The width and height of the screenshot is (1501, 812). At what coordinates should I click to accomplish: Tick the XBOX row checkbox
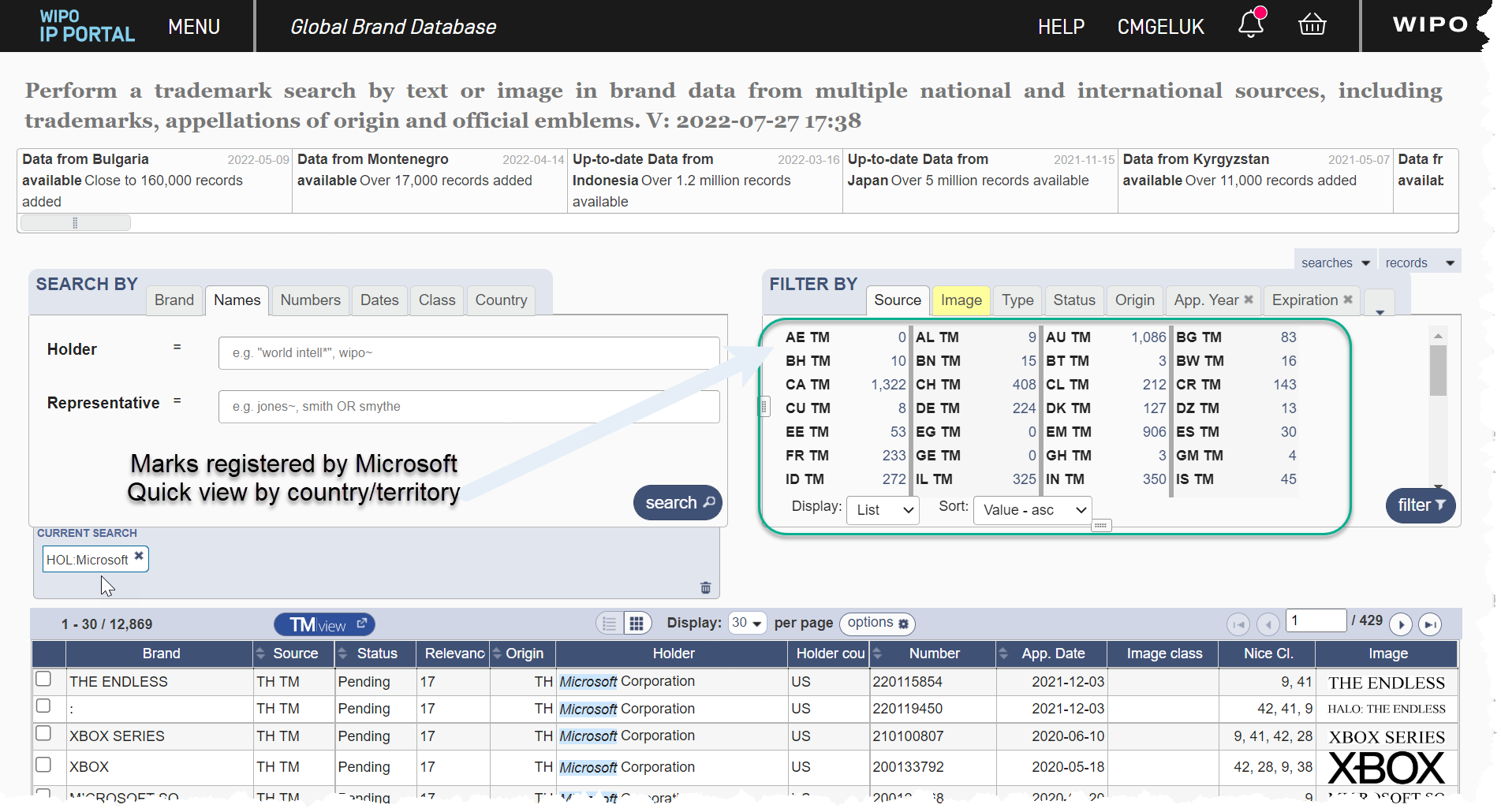[x=43, y=763]
